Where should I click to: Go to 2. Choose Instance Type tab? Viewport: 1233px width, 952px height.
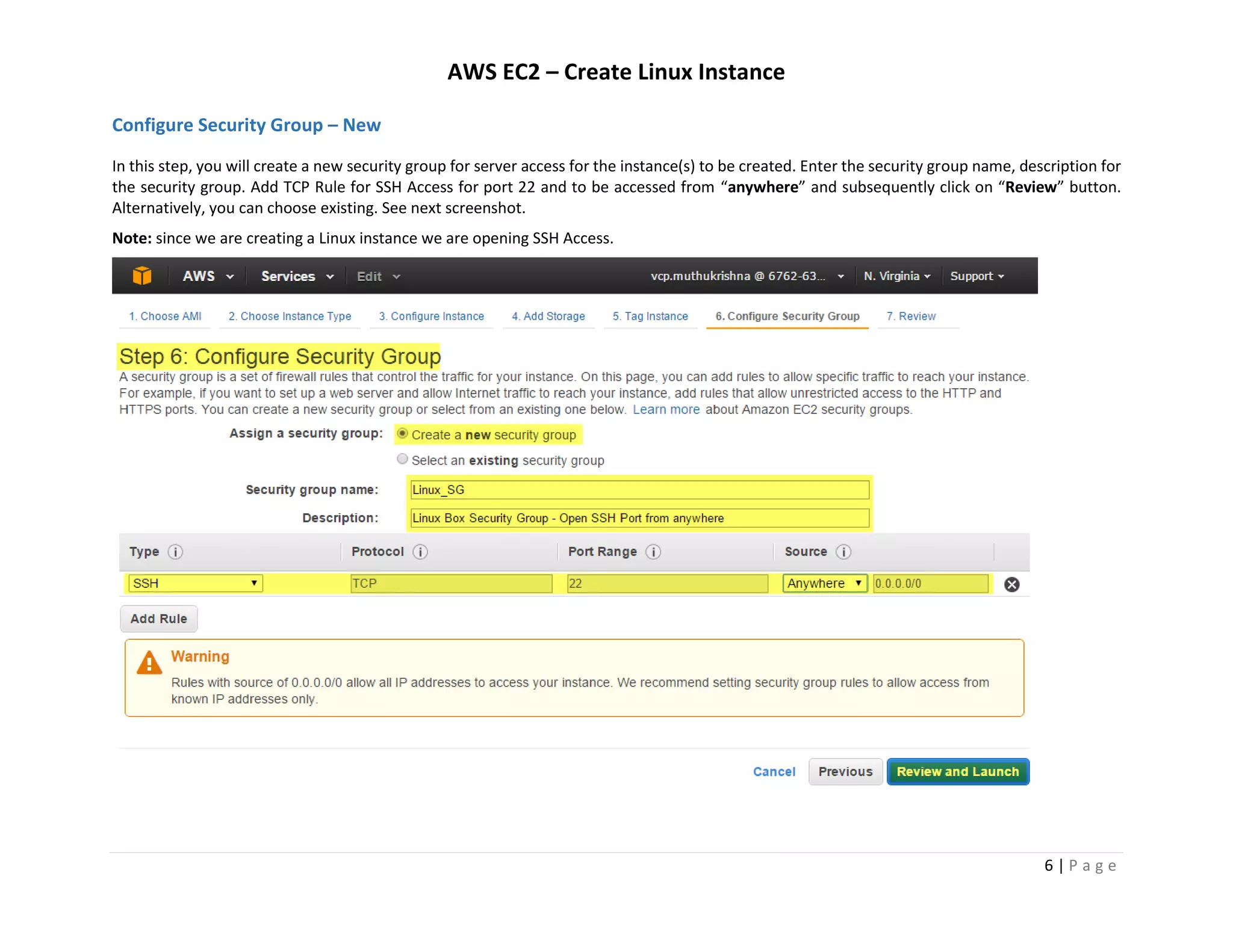290,317
